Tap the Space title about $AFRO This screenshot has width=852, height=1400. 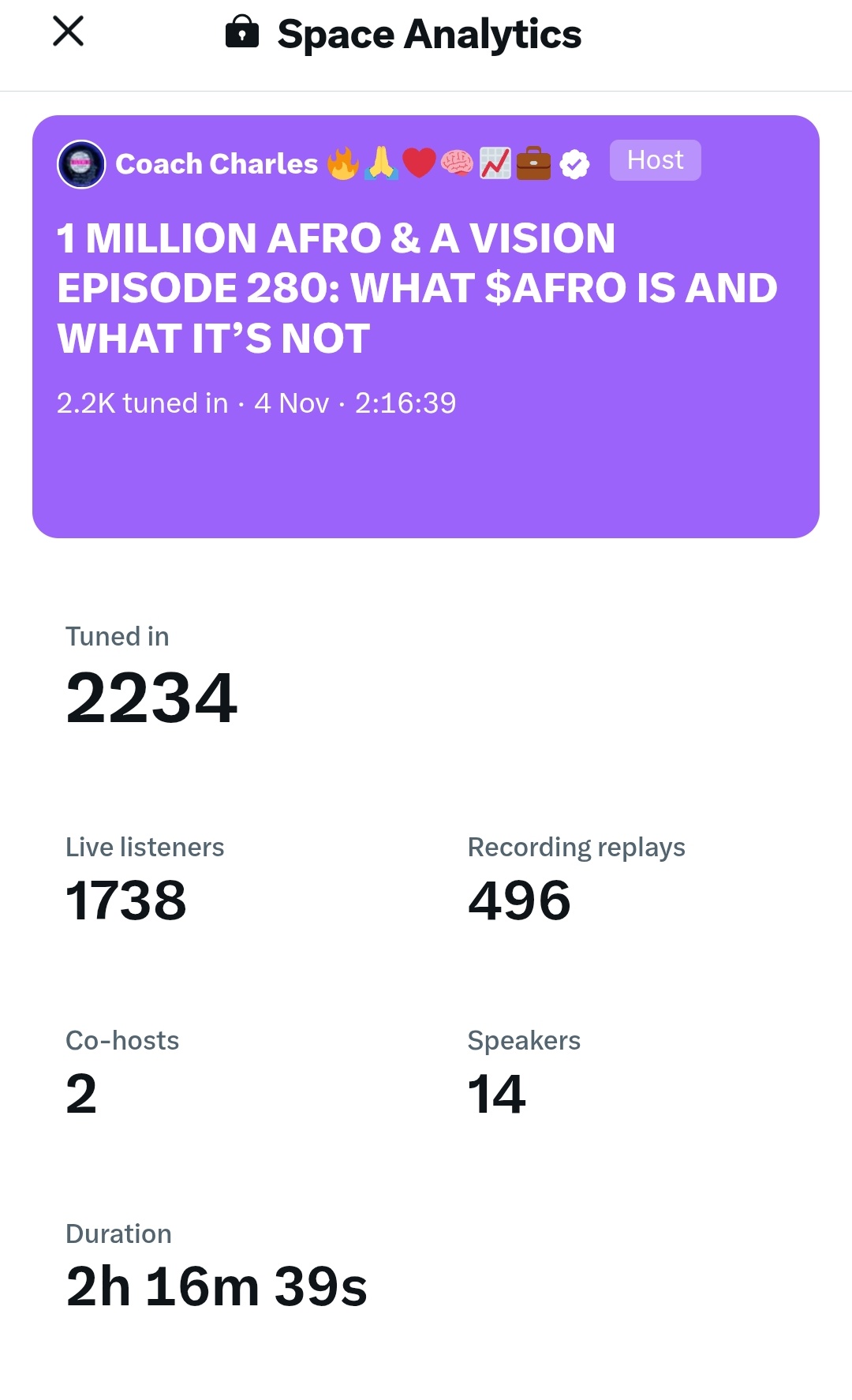(417, 288)
